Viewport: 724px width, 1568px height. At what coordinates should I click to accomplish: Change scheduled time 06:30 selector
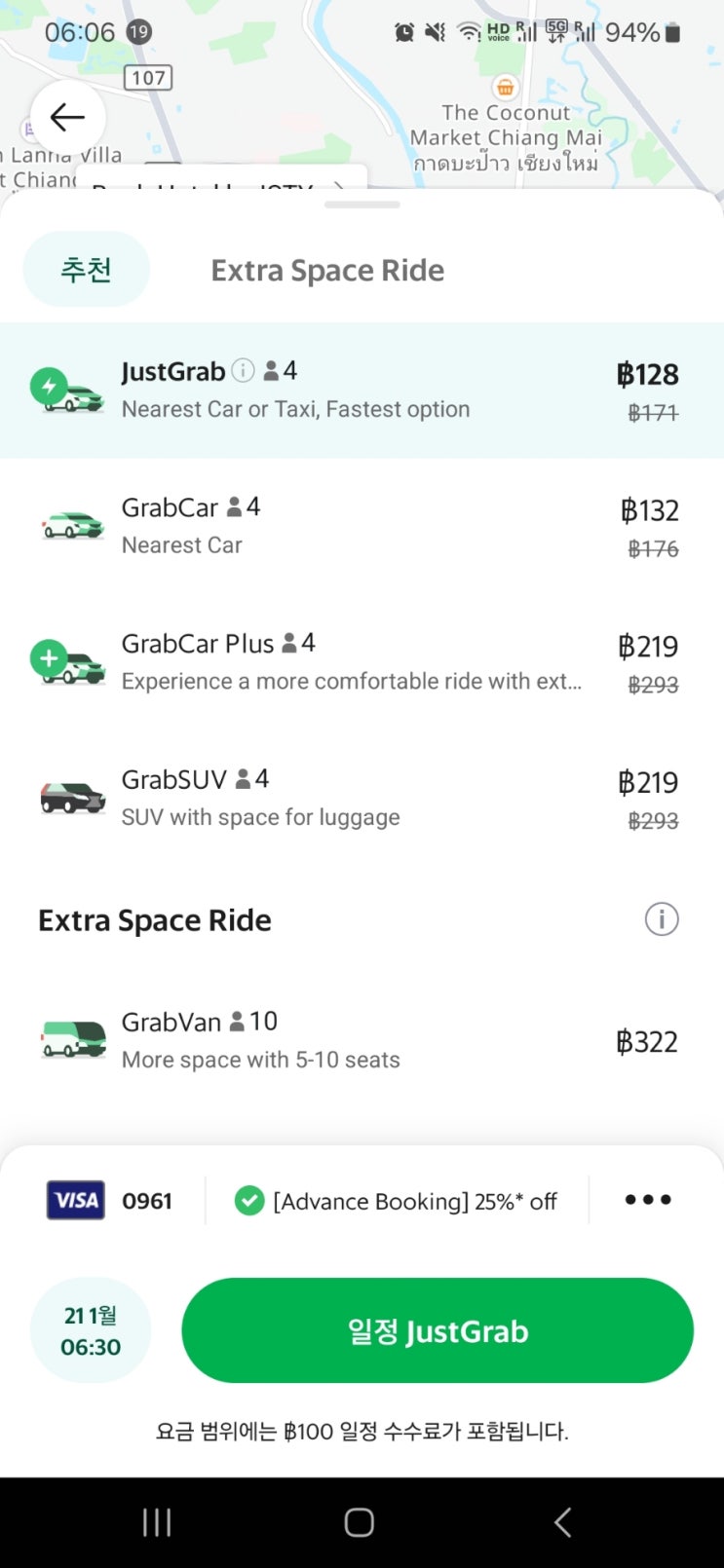tap(91, 1330)
